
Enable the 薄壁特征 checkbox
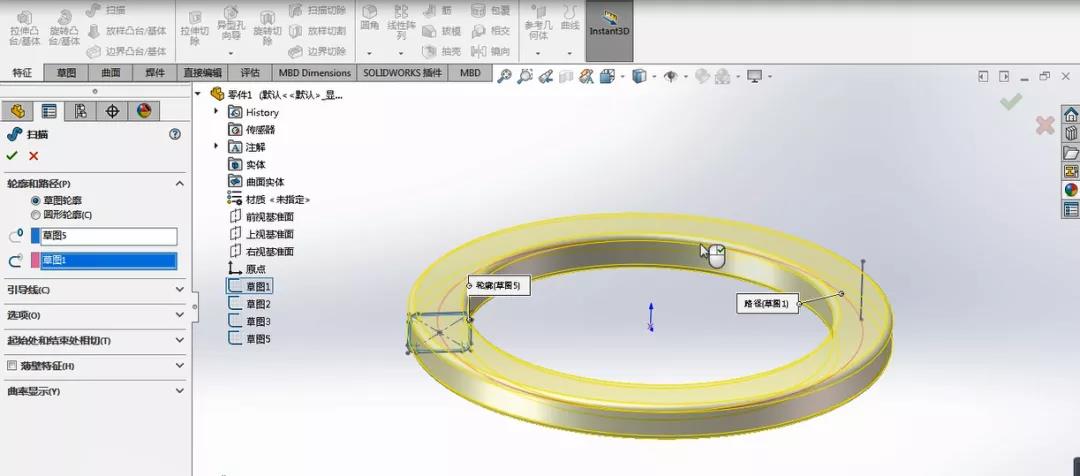click(12, 366)
